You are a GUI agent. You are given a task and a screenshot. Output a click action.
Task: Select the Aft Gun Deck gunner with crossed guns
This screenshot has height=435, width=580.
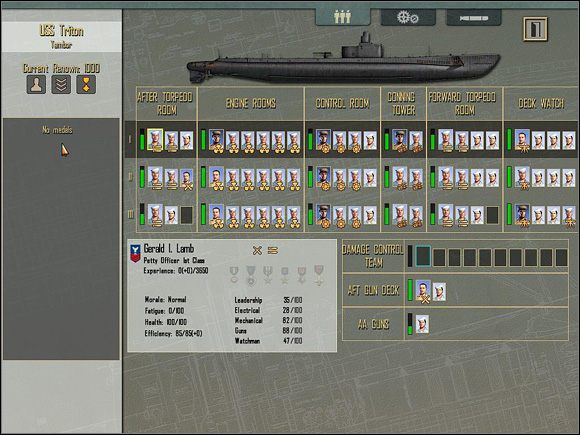click(x=423, y=291)
